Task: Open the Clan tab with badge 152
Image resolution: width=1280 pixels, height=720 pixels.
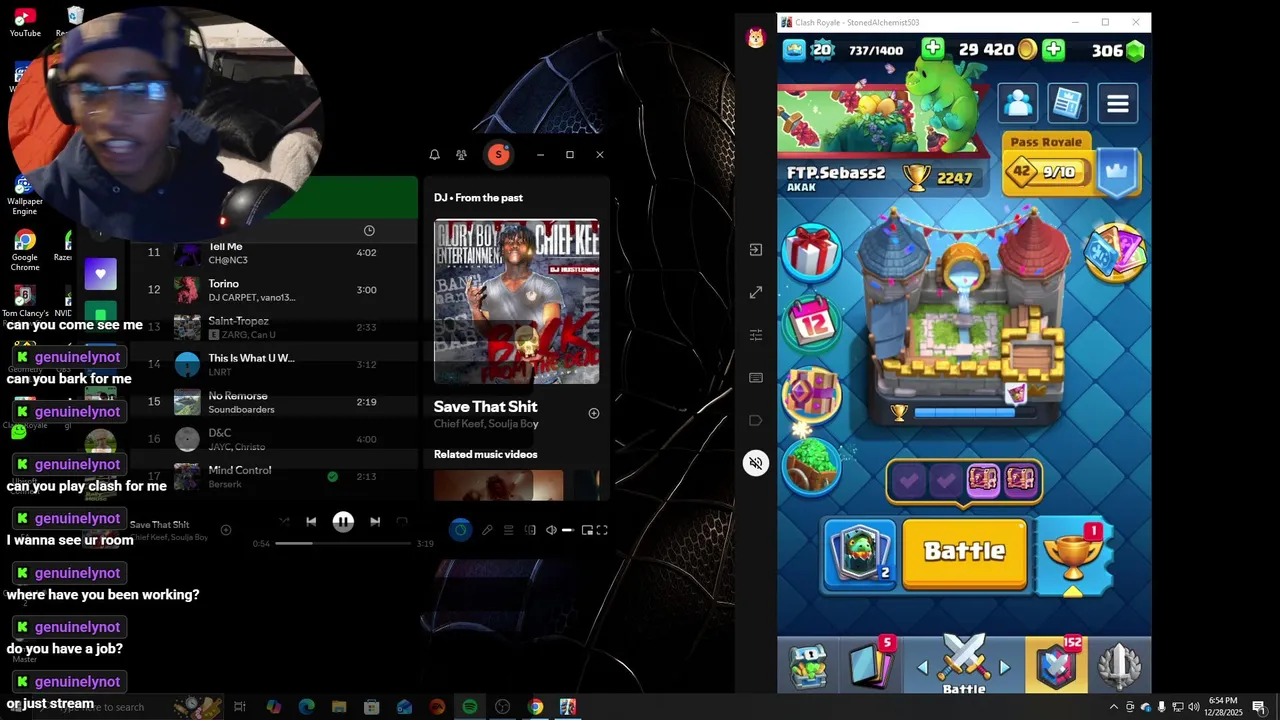Action: click(1058, 664)
